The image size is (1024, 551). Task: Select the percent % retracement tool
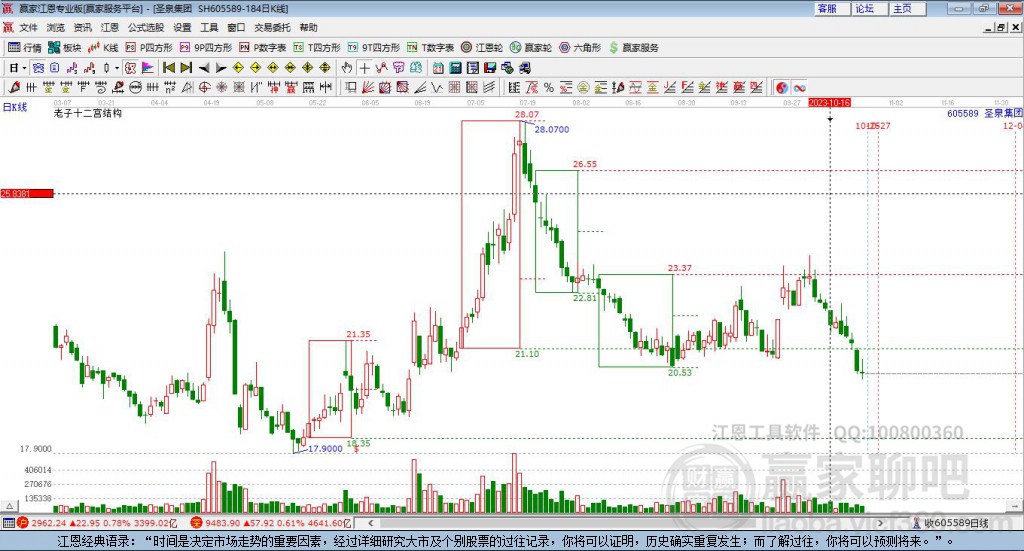pos(549,87)
